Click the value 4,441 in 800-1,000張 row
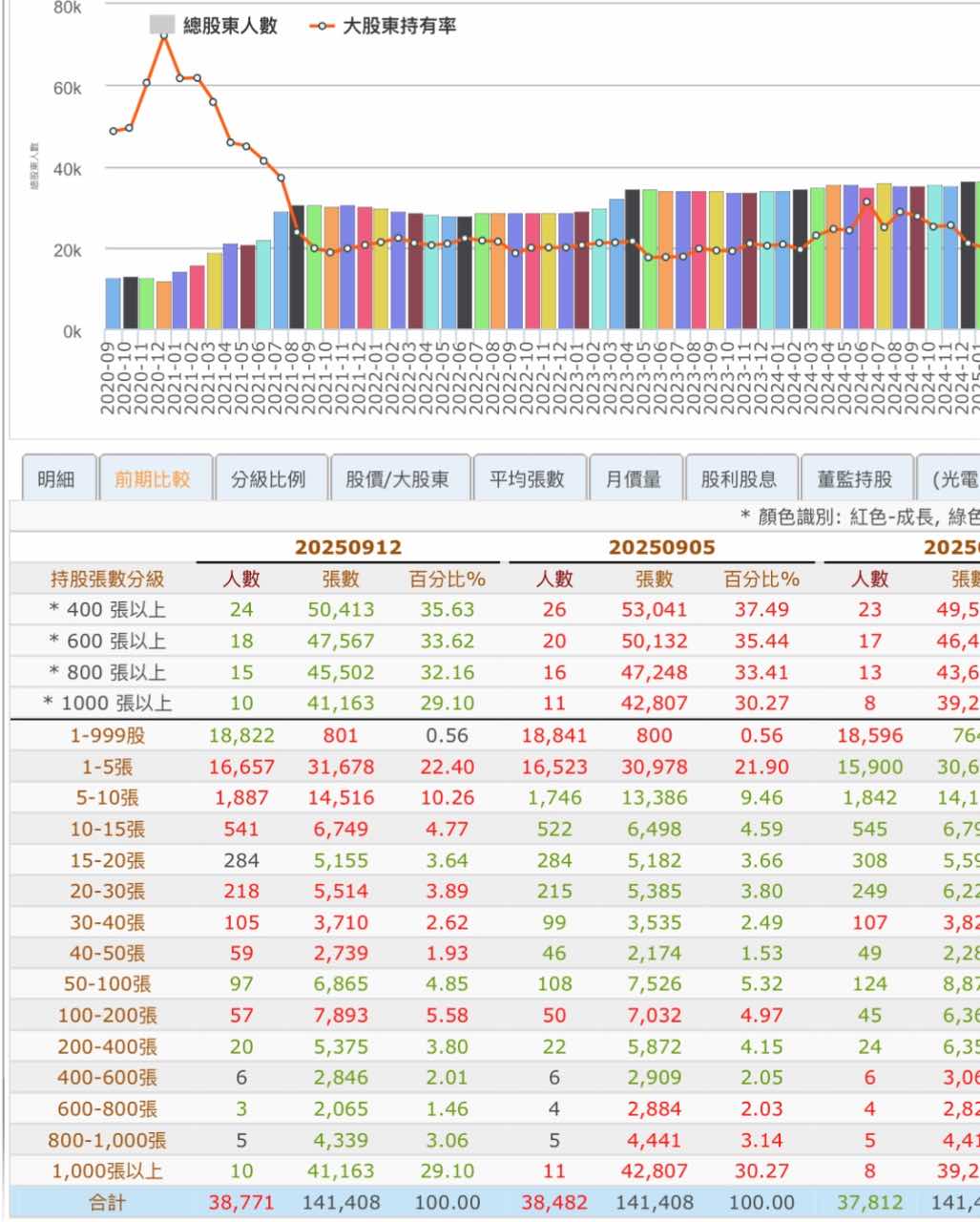This screenshot has height=1222, width=980. pyautogui.click(x=654, y=1140)
